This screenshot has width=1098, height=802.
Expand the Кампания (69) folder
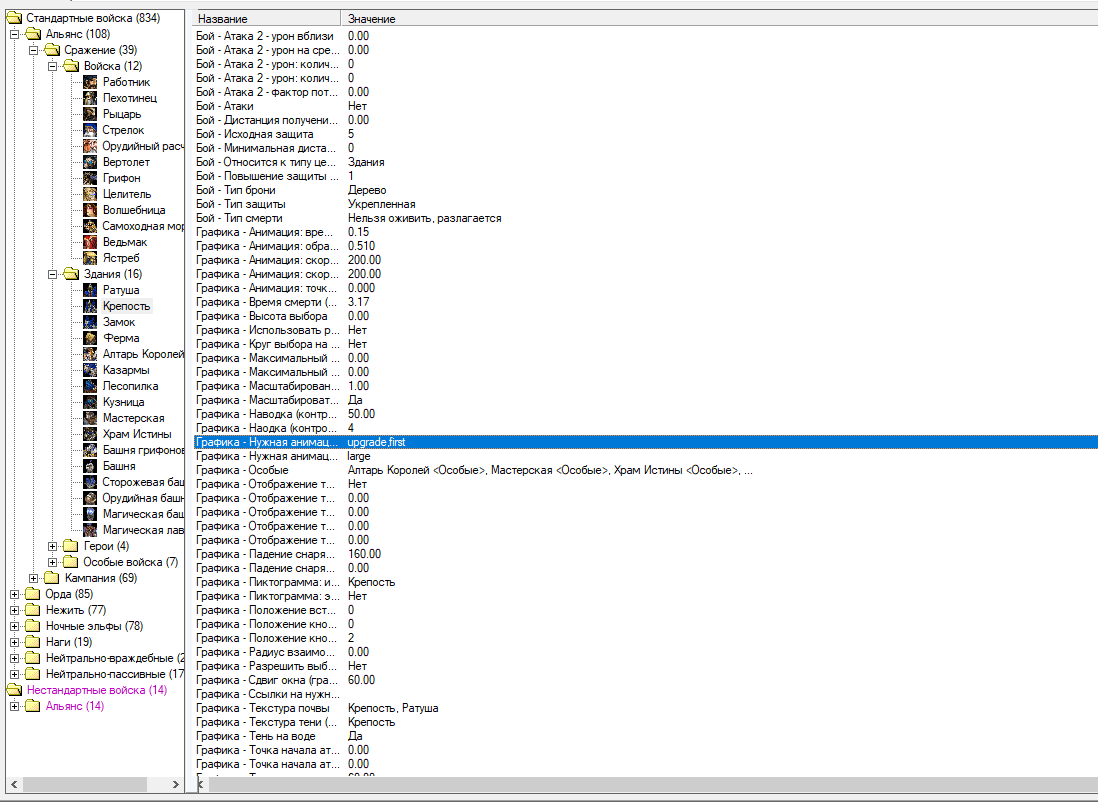tap(33, 579)
